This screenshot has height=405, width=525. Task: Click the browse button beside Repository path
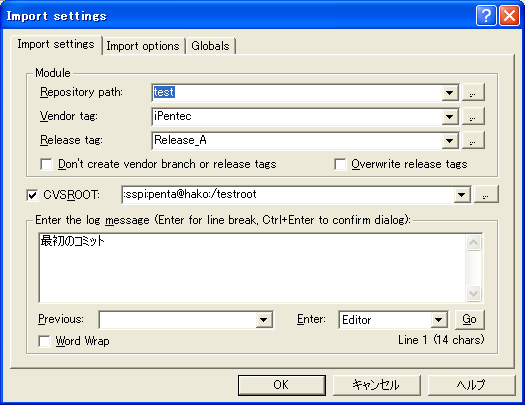click(x=473, y=92)
